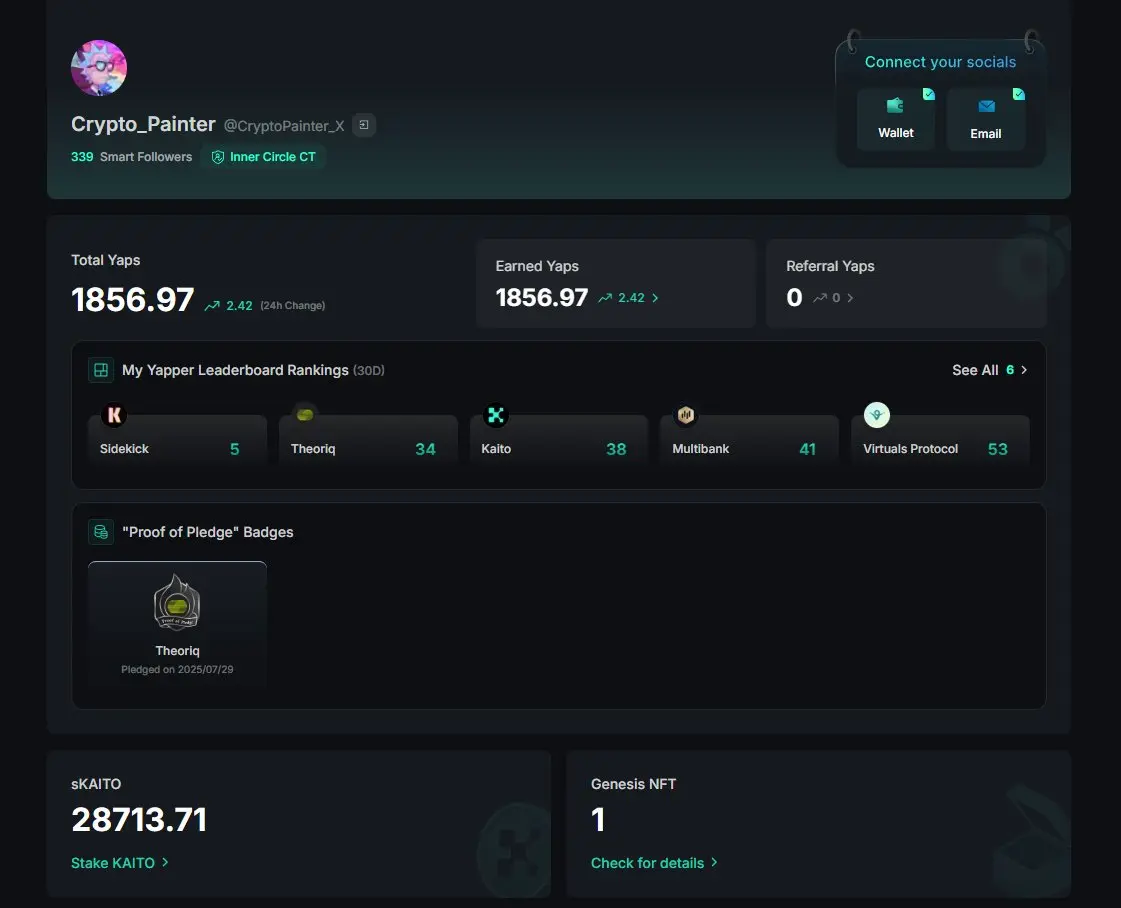This screenshot has height=908, width=1121.
Task: Open the Kaito ranking card
Action: pos(559,440)
